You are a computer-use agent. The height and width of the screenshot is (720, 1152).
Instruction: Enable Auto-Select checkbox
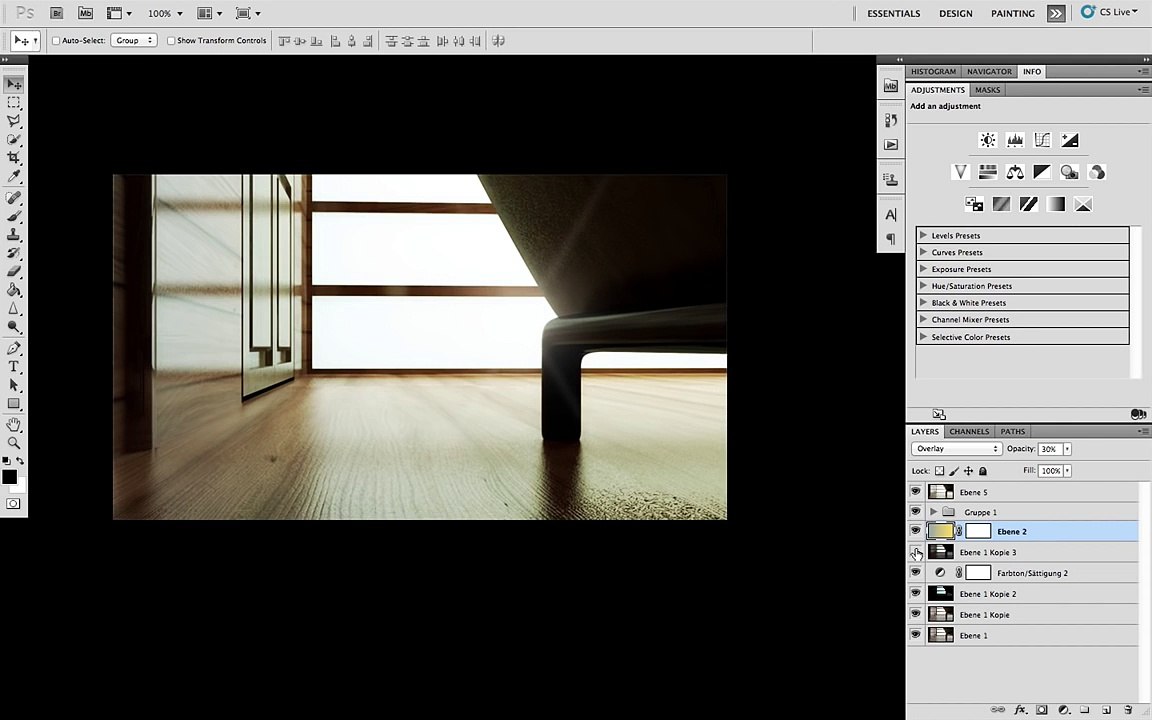pyautogui.click(x=56, y=41)
